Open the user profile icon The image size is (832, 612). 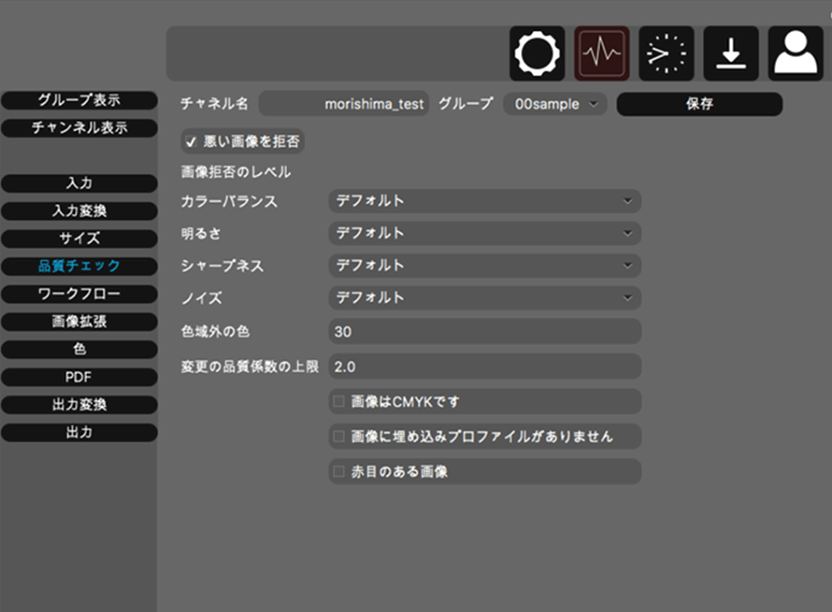[795, 54]
